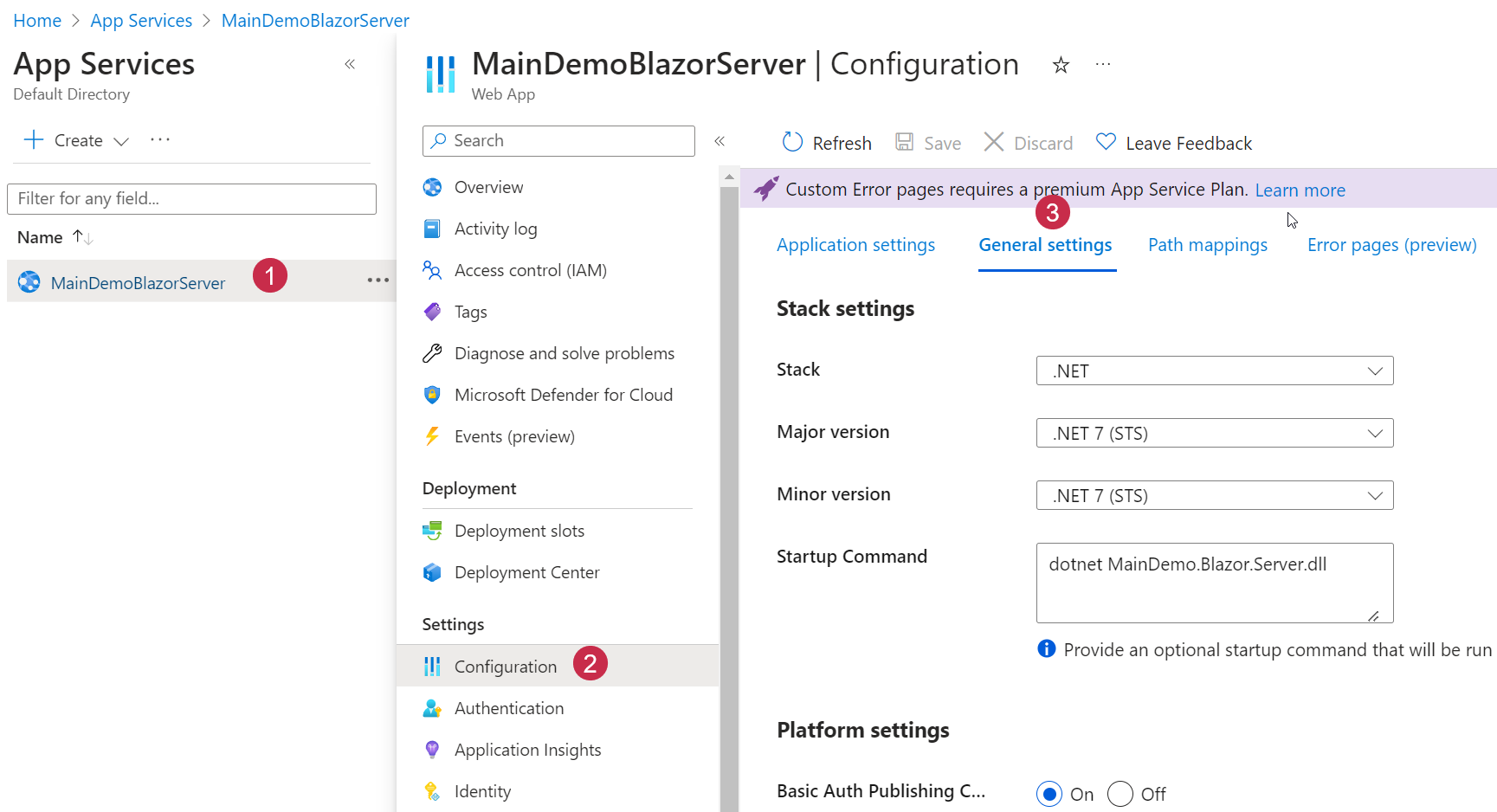Expand the Create dropdown chevron
The height and width of the screenshot is (812, 1497).
tap(121, 141)
